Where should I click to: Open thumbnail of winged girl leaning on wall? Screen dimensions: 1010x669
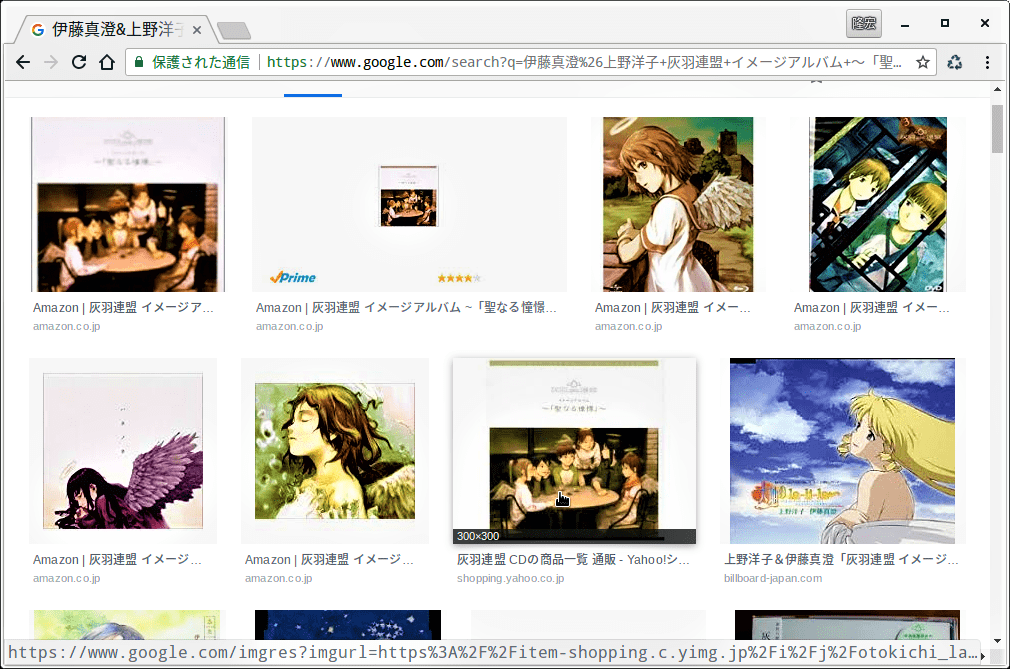(x=678, y=205)
